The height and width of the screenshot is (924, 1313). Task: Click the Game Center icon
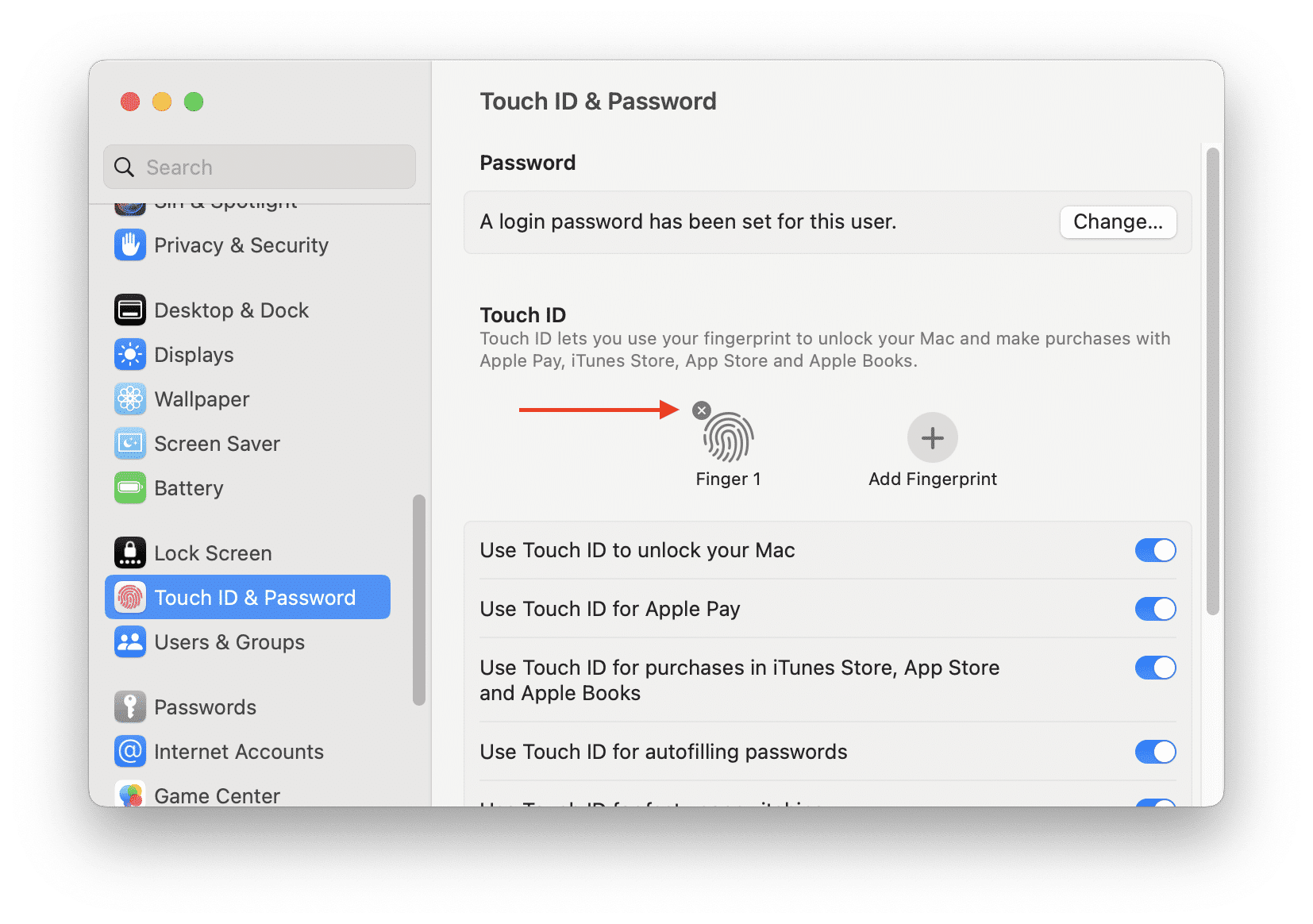pos(130,795)
